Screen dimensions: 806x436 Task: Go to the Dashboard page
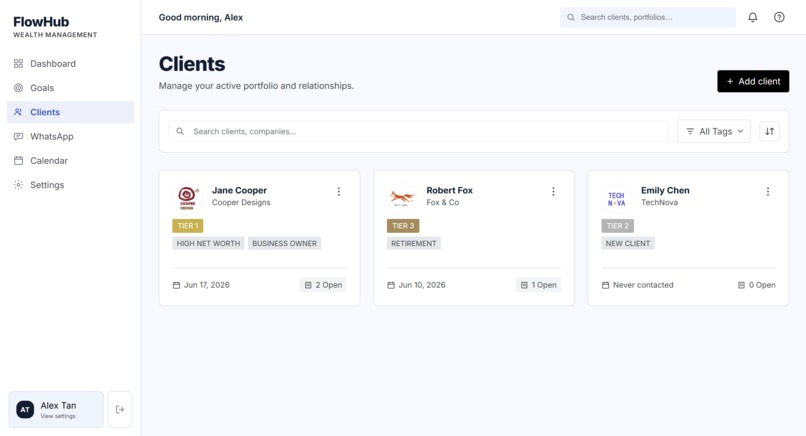70,63
